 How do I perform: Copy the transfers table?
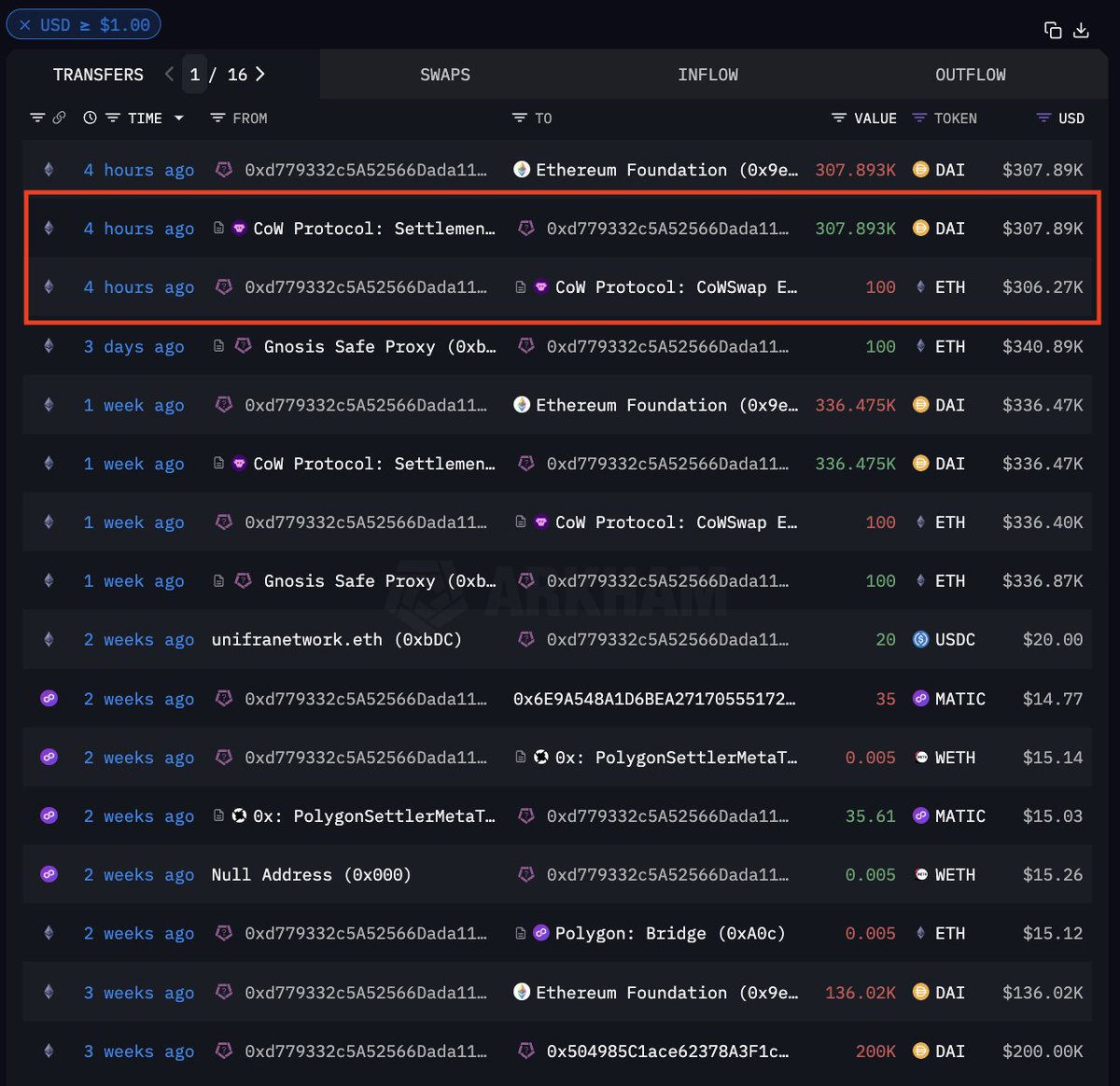coord(1053,30)
